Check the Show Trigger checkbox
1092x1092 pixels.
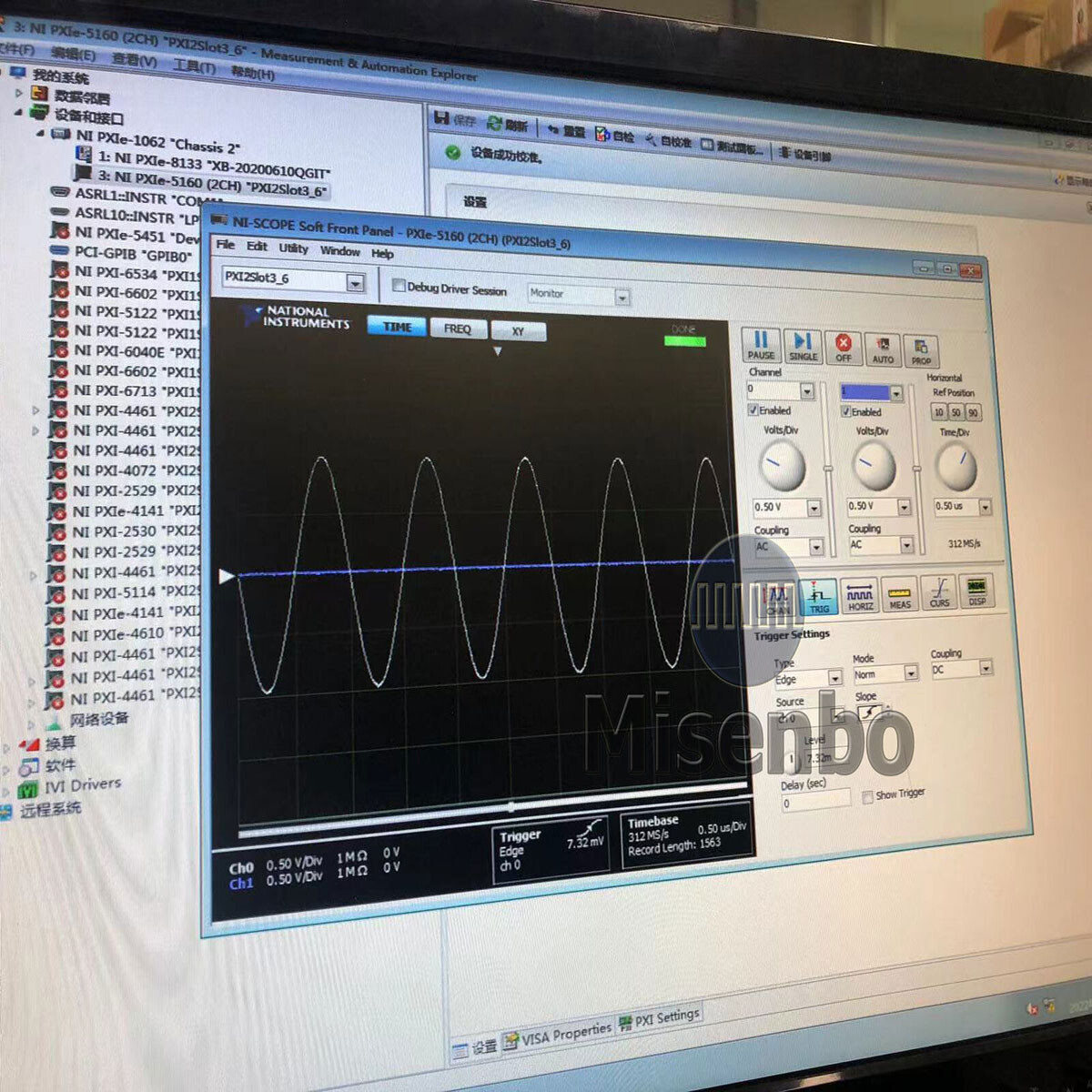[x=867, y=796]
